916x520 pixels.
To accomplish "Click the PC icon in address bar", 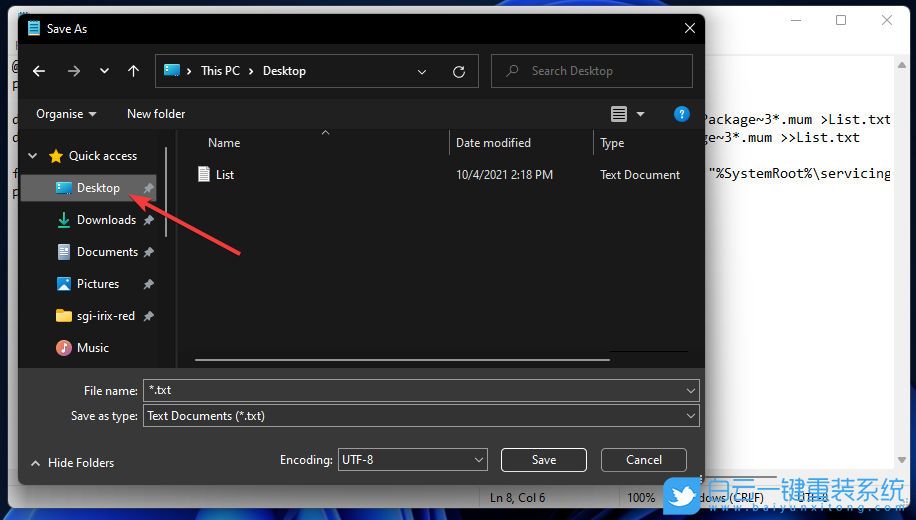I will (172, 71).
